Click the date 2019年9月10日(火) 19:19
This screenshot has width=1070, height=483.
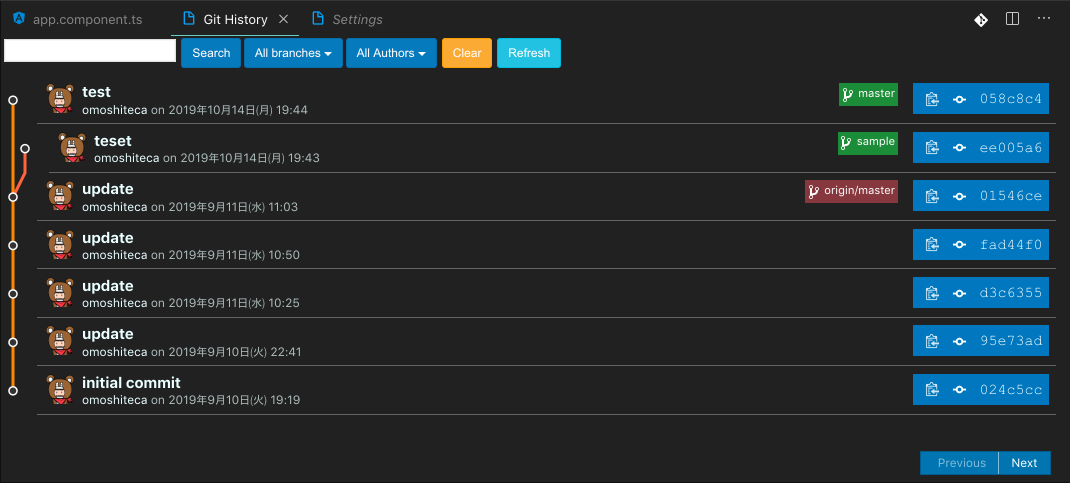point(234,400)
